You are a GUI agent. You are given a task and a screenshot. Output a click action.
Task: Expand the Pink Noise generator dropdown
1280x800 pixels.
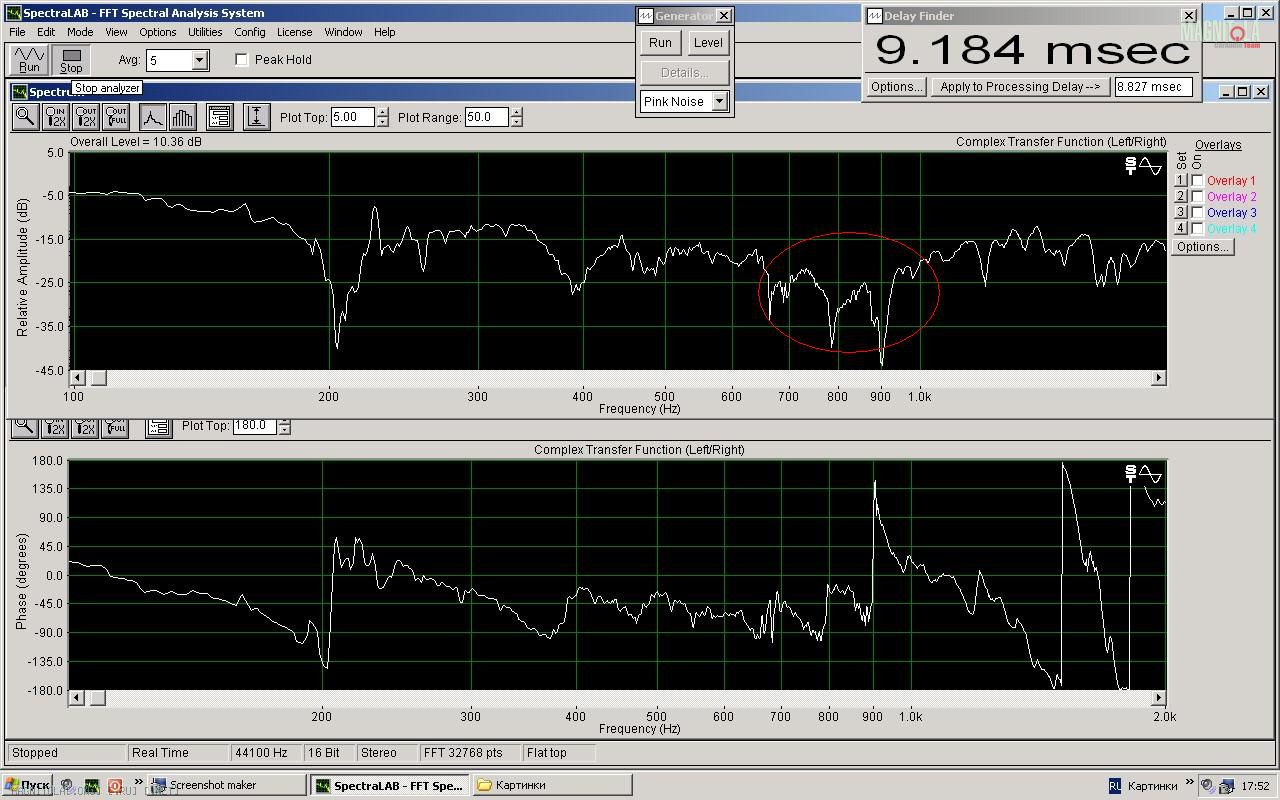coord(718,102)
